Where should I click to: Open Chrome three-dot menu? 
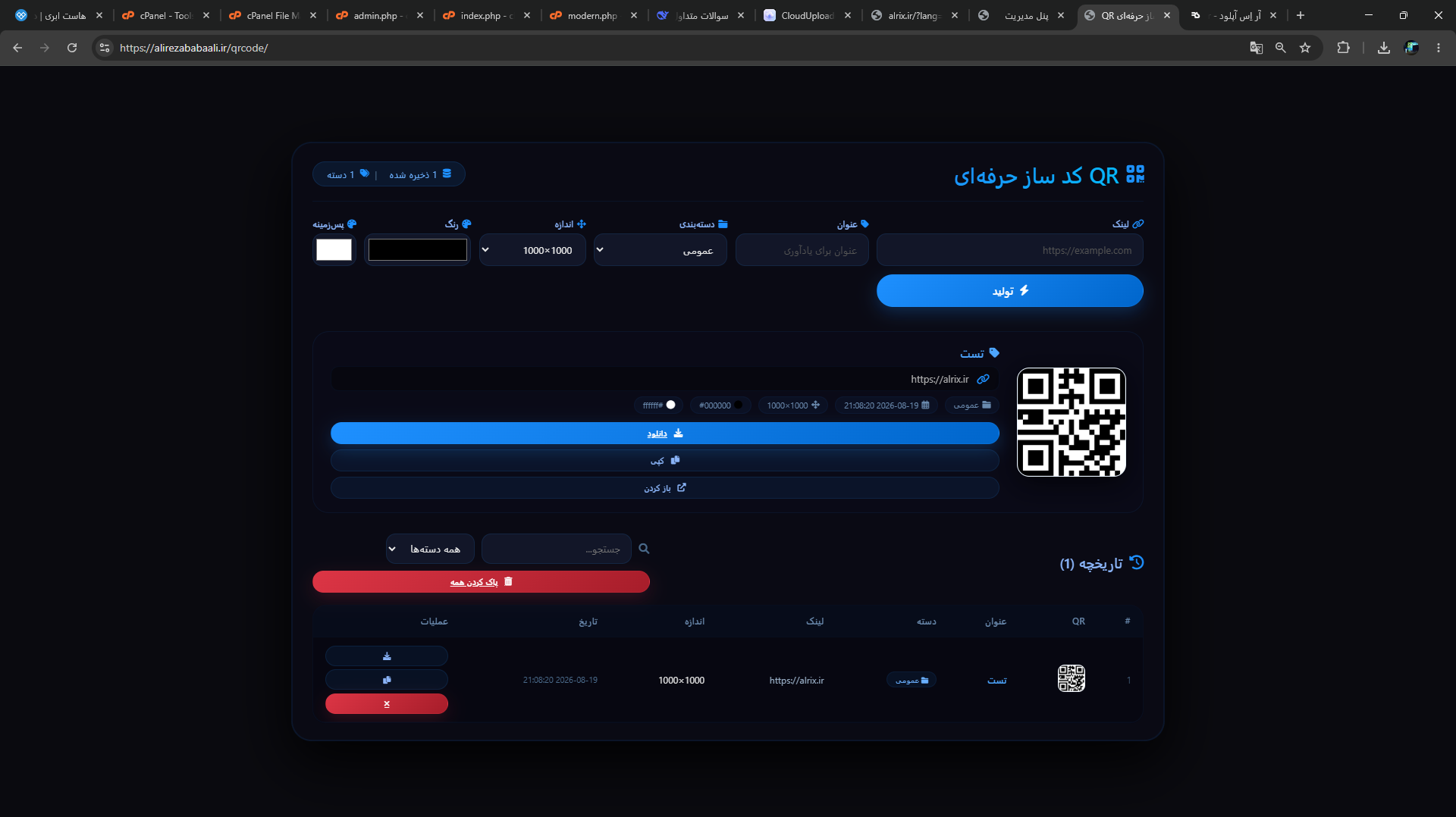1439,48
